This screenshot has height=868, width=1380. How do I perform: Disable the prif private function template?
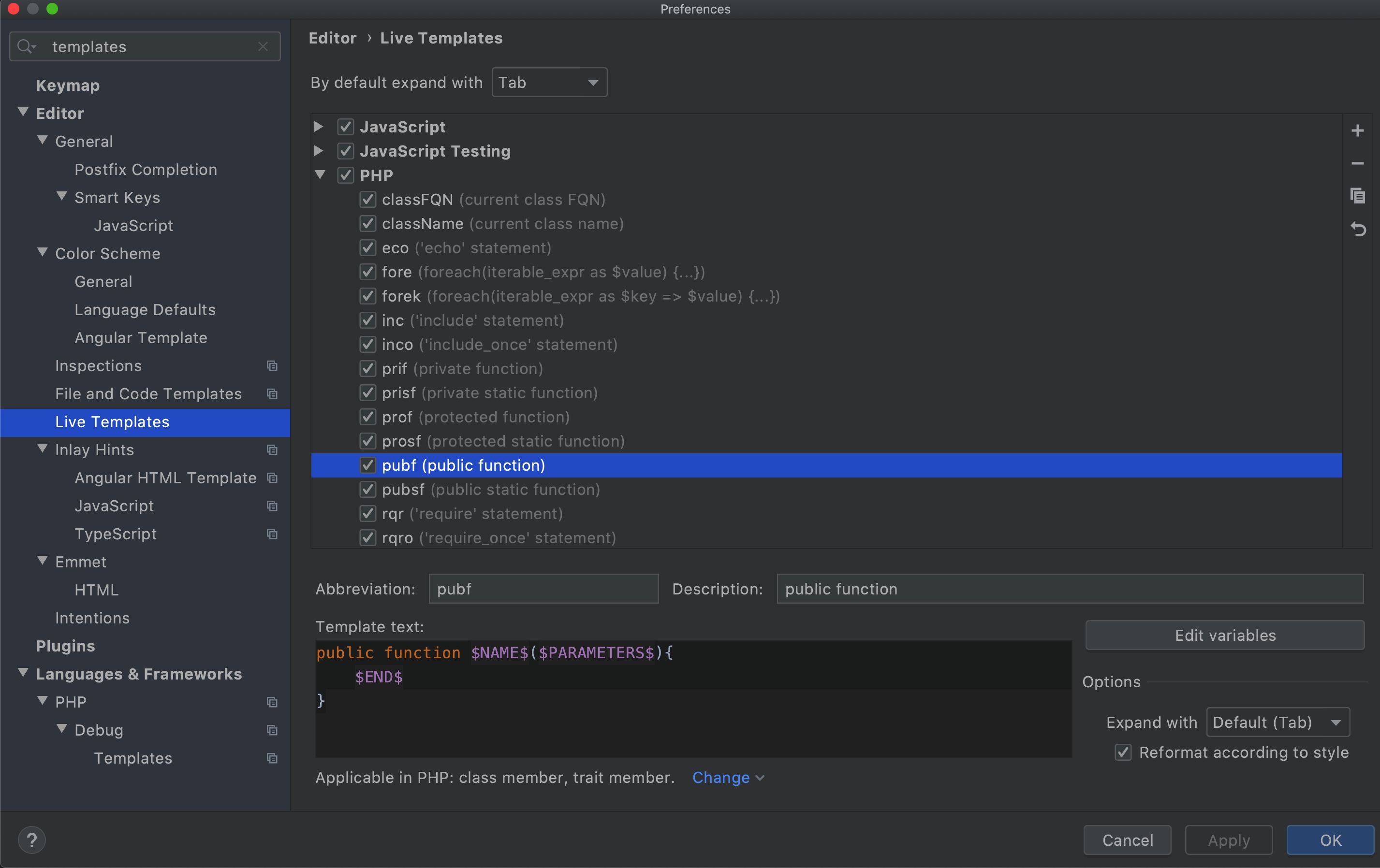coord(368,368)
